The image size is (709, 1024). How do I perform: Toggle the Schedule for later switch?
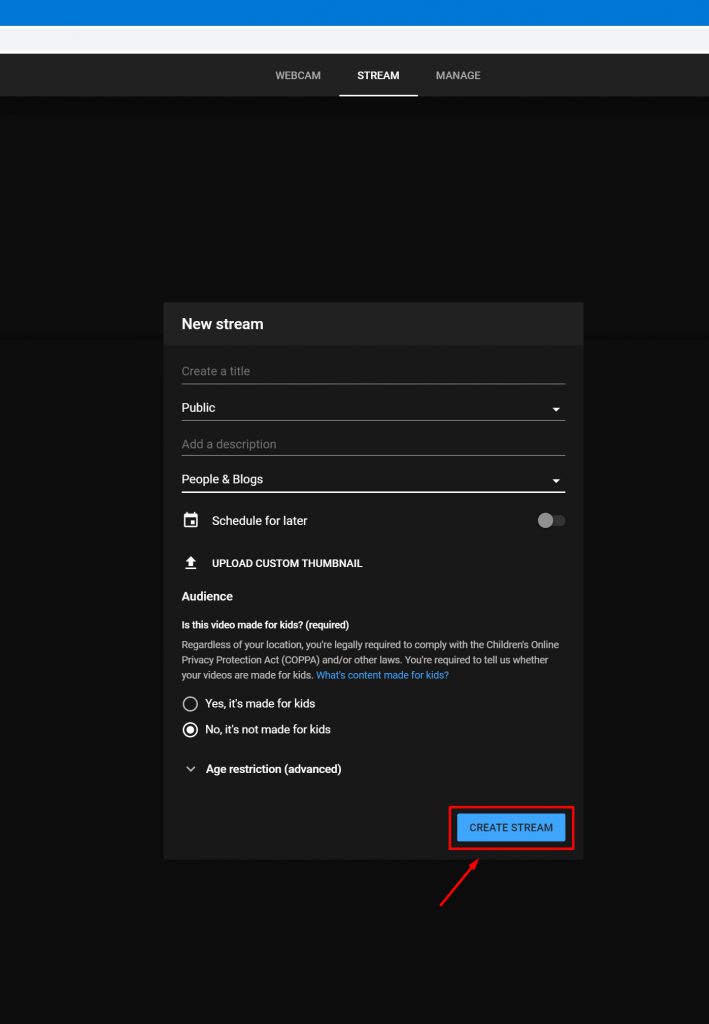551,520
